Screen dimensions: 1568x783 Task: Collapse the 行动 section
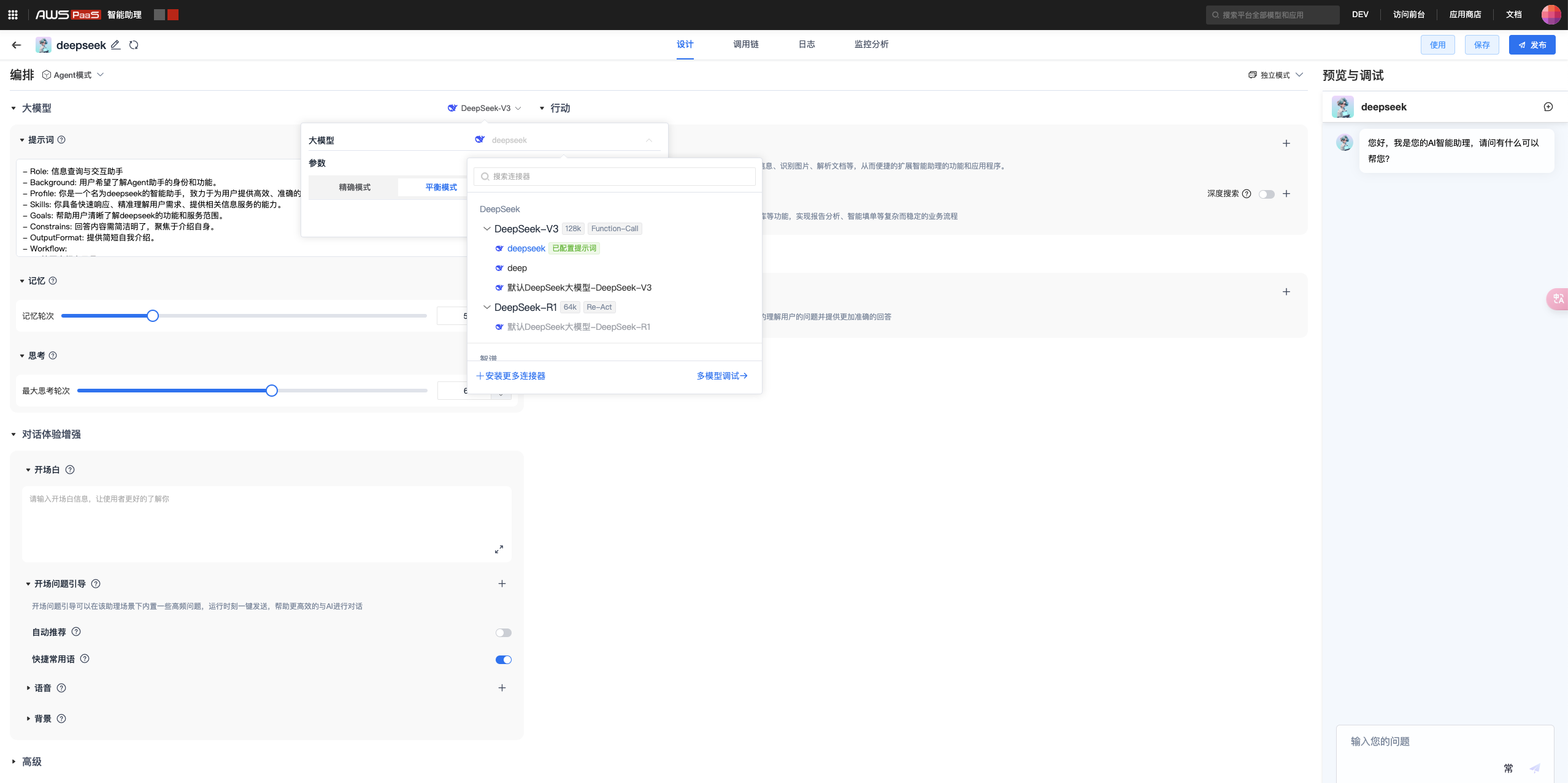(542, 109)
